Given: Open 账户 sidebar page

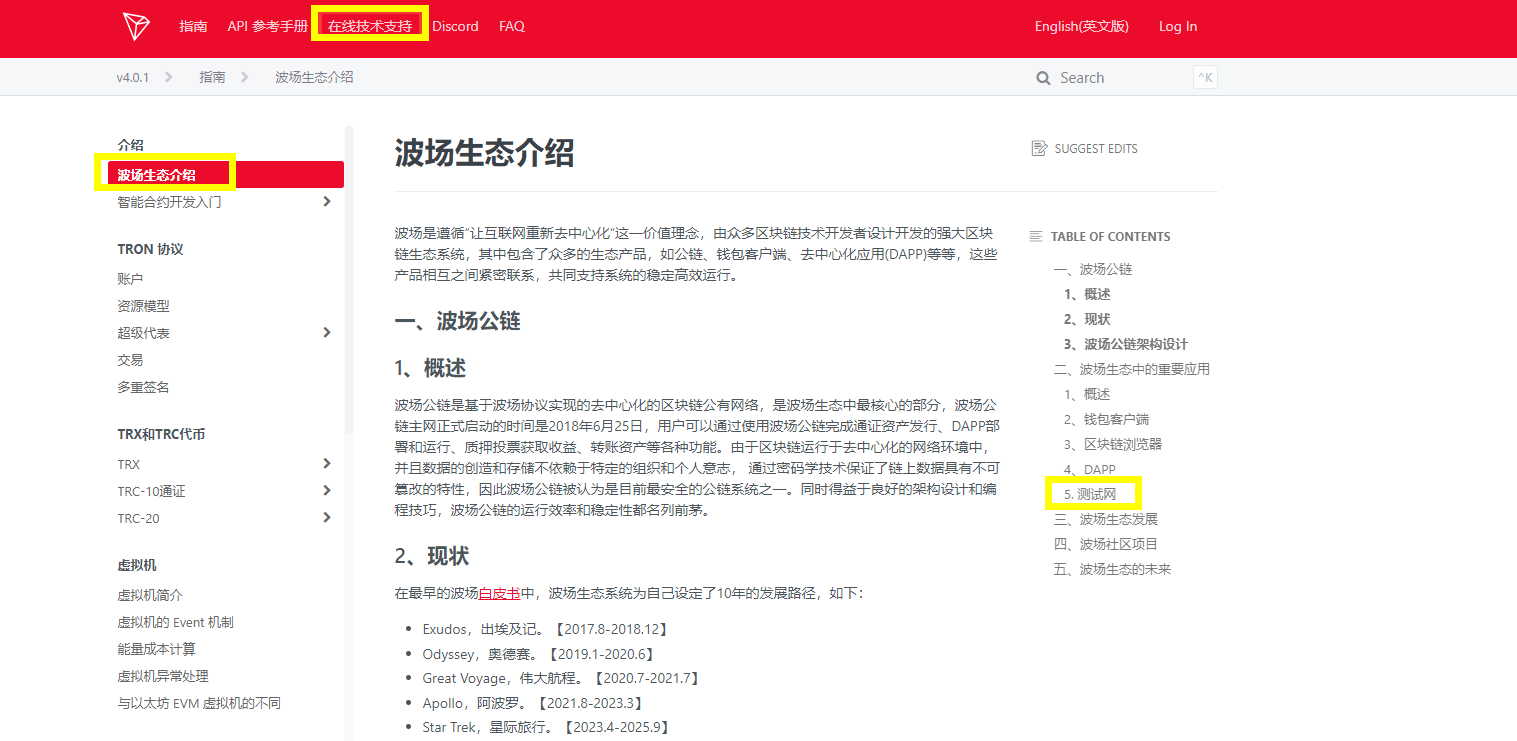Looking at the screenshot, I should coord(130,279).
